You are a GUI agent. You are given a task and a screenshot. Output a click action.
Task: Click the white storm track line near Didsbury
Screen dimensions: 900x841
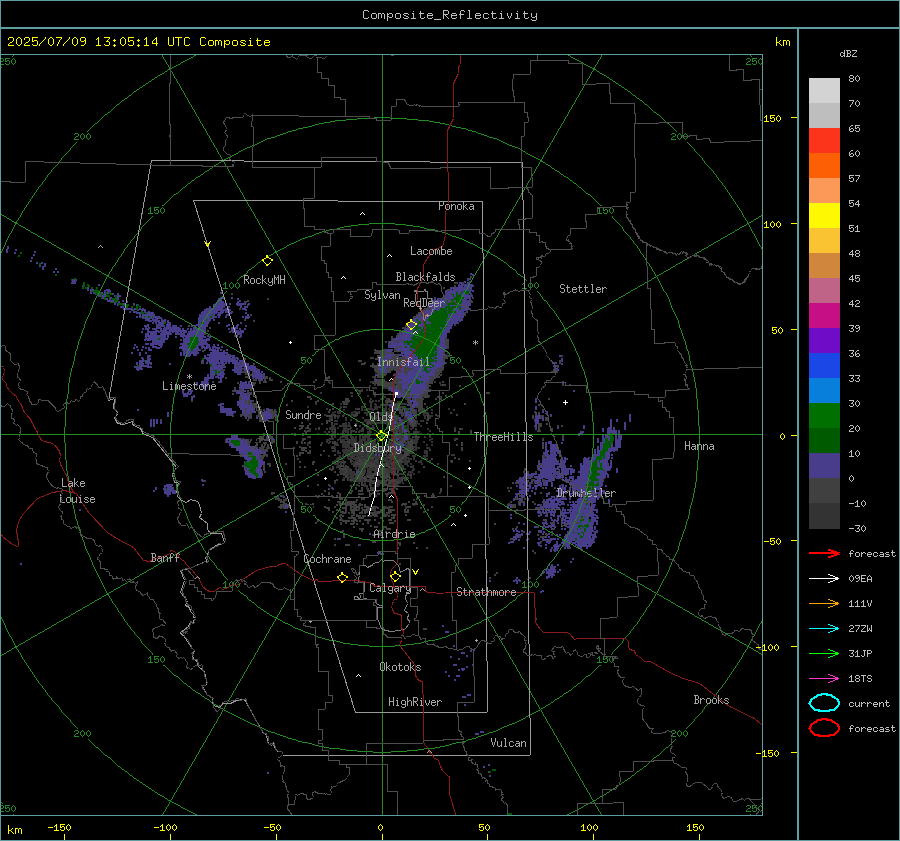pos(383,454)
